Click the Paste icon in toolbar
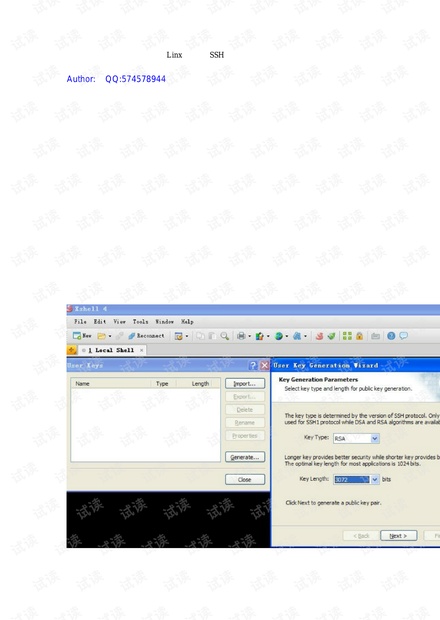Image resolution: width=440 pixels, height=620 pixels. (x=212, y=336)
